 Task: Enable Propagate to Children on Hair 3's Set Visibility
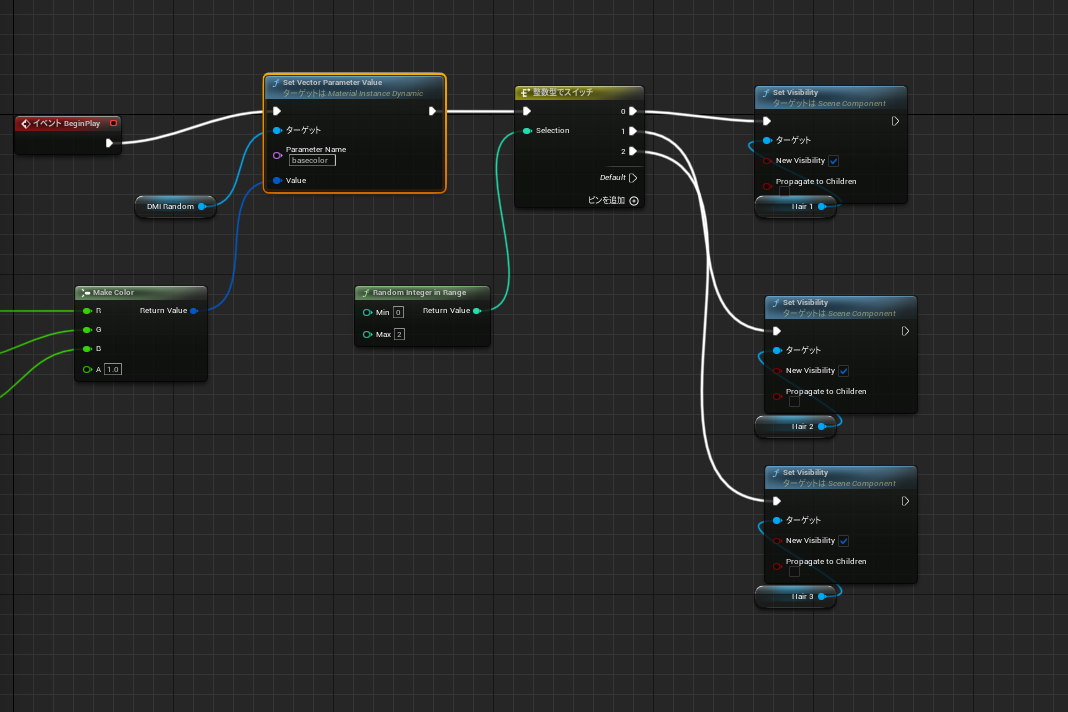pyautogui.click(x=794, y=572)
